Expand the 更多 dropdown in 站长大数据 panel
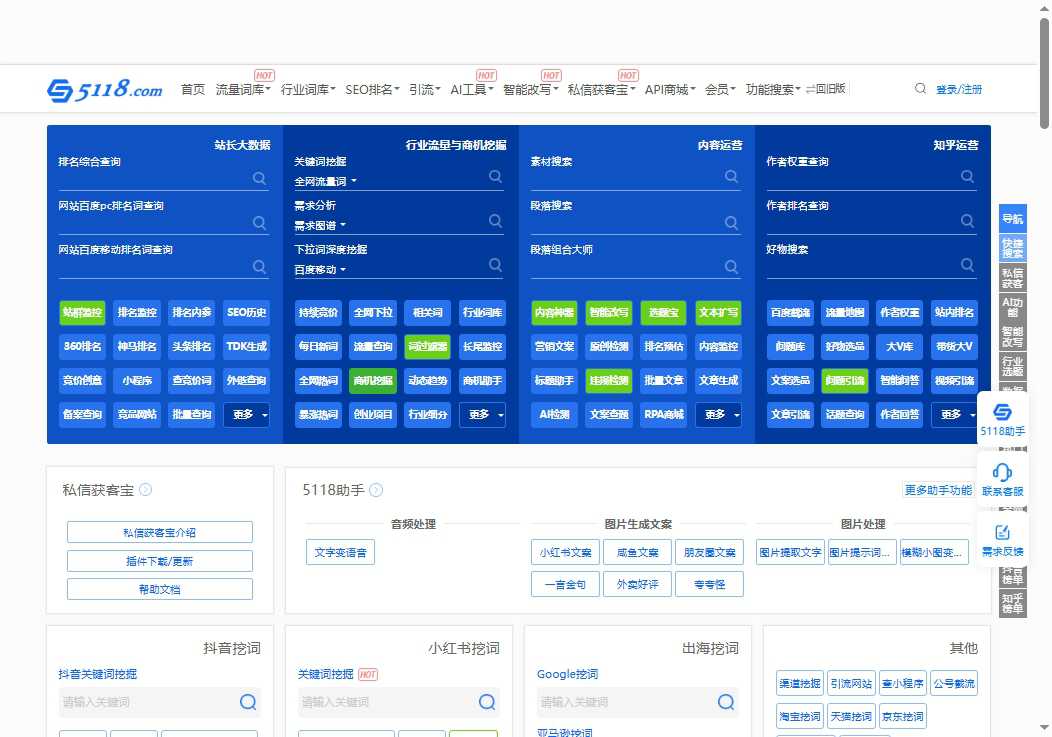1052x737 pixels. 246,413
